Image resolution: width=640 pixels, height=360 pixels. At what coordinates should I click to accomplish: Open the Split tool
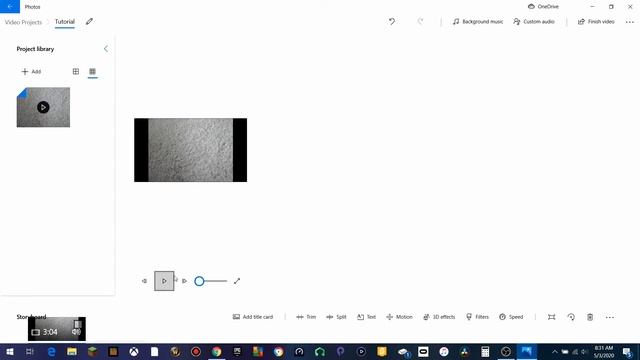336,317
